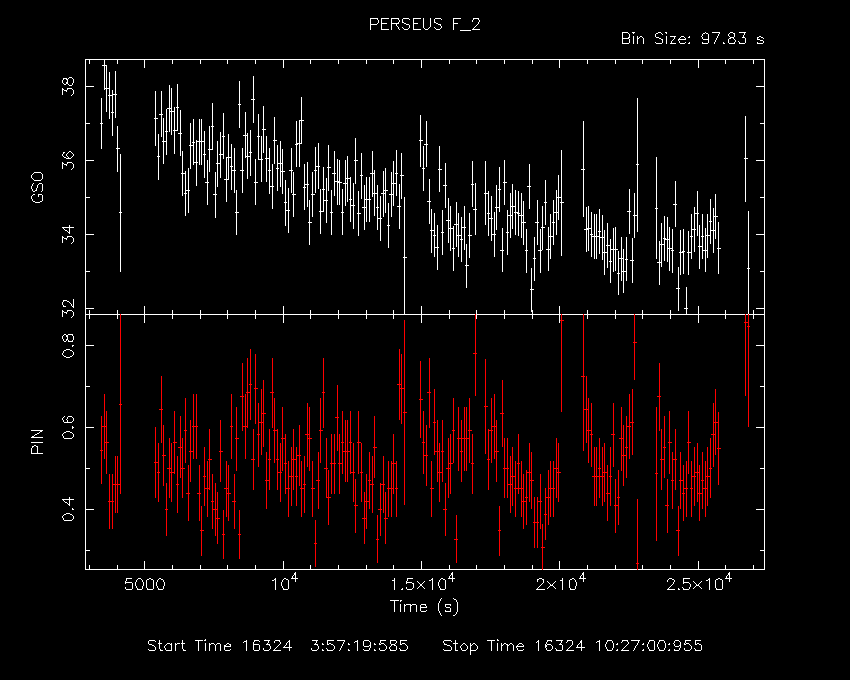This screenshot has width=850, height=680.
Task: Click the 0.4 tick label on PIN axis
Action: 68,510
